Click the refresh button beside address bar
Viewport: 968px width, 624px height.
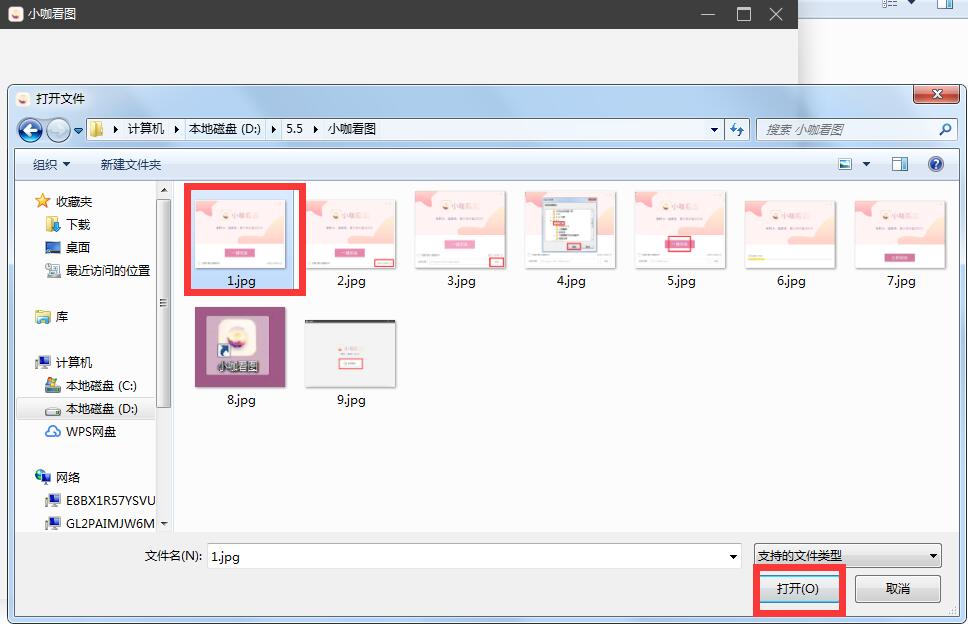click(x=738, y=129)
